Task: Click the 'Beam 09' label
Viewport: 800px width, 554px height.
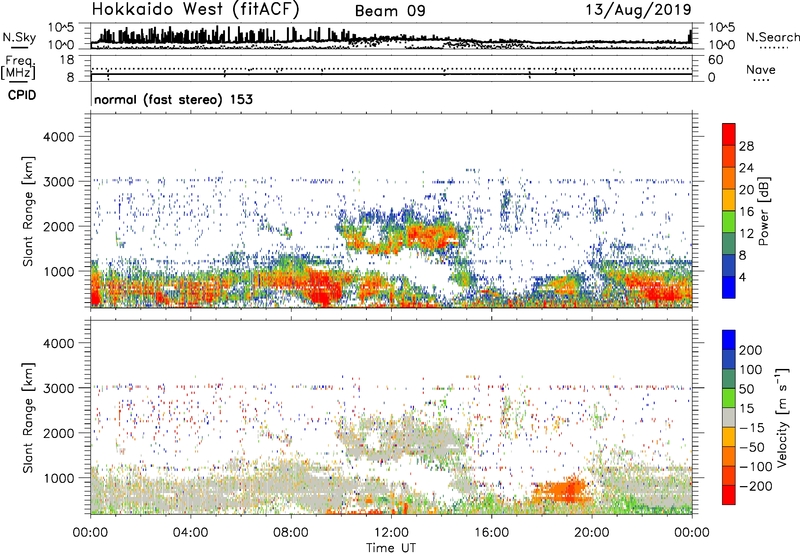Action: [390, 11]
